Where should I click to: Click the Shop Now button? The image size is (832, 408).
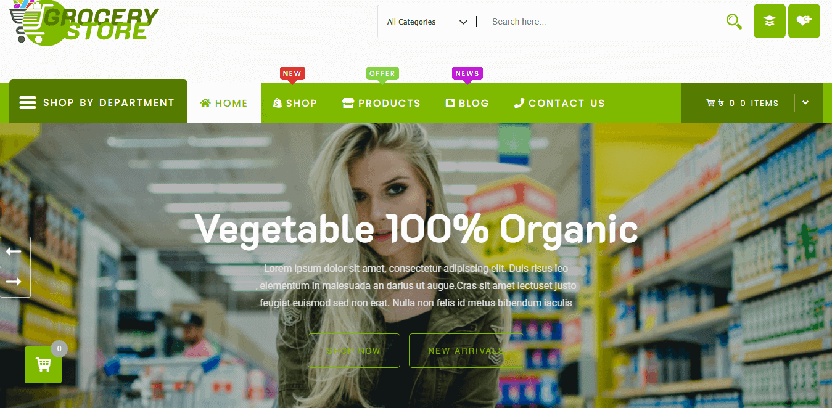(354, 351)
